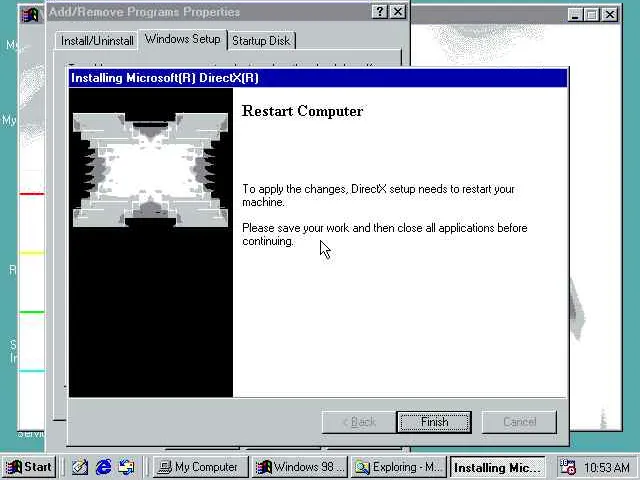
Task: Minimize the background window at right
Action: pos(575,15)
